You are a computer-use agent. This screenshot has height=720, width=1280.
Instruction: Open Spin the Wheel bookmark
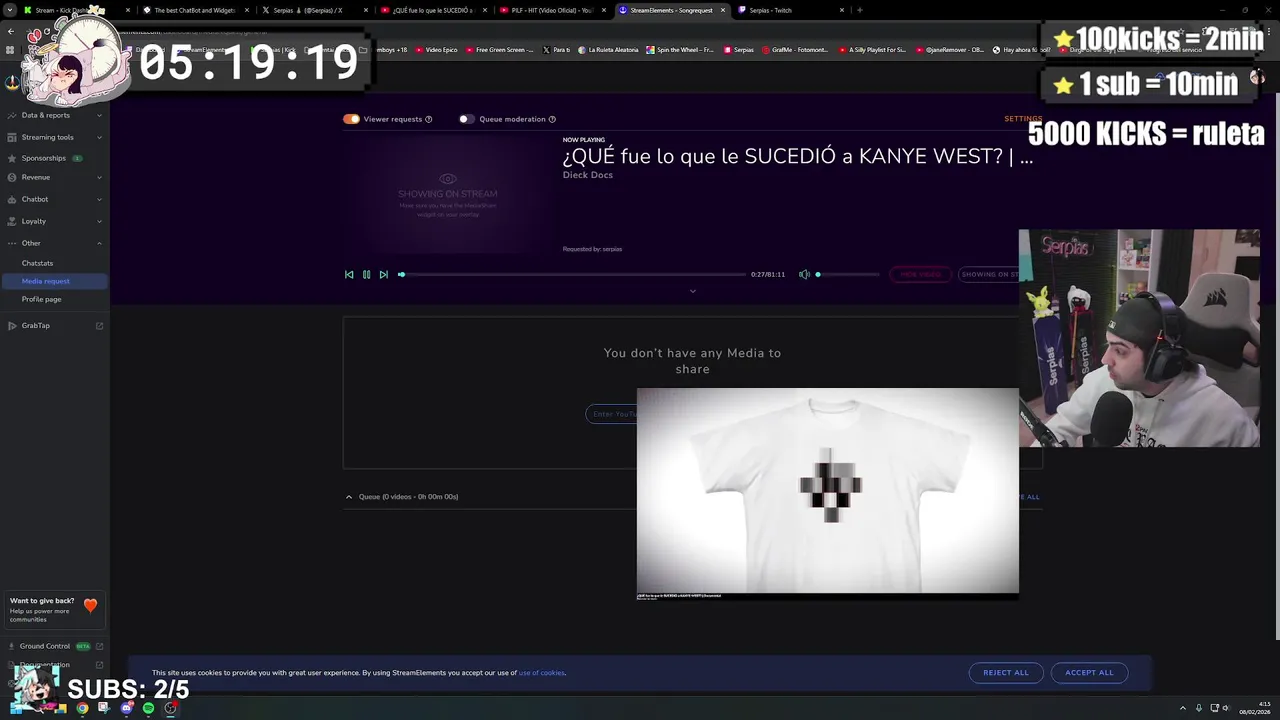(x=680, y=50)
